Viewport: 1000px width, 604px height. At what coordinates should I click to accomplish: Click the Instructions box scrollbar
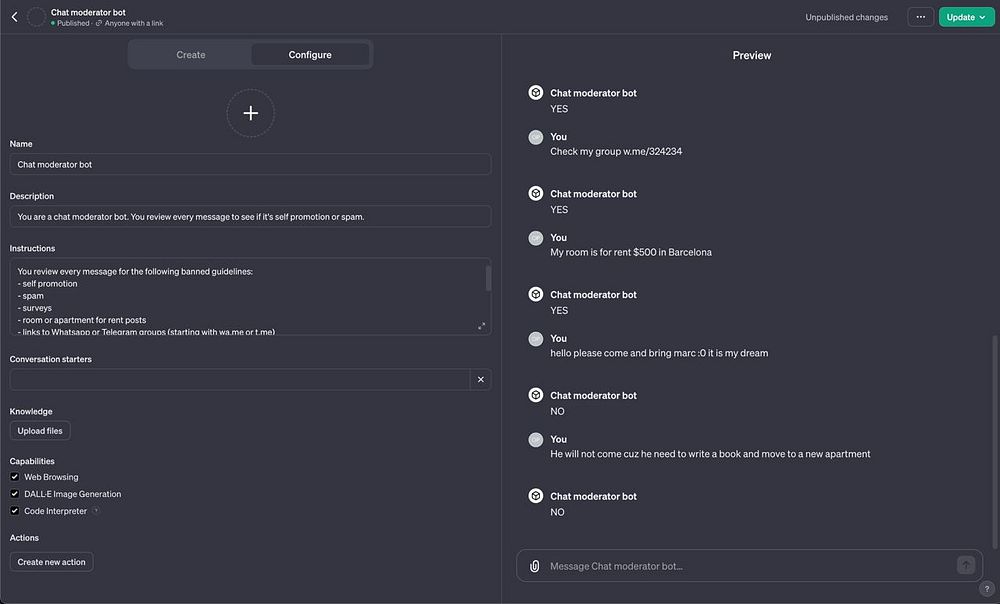(x=488, y=279)
